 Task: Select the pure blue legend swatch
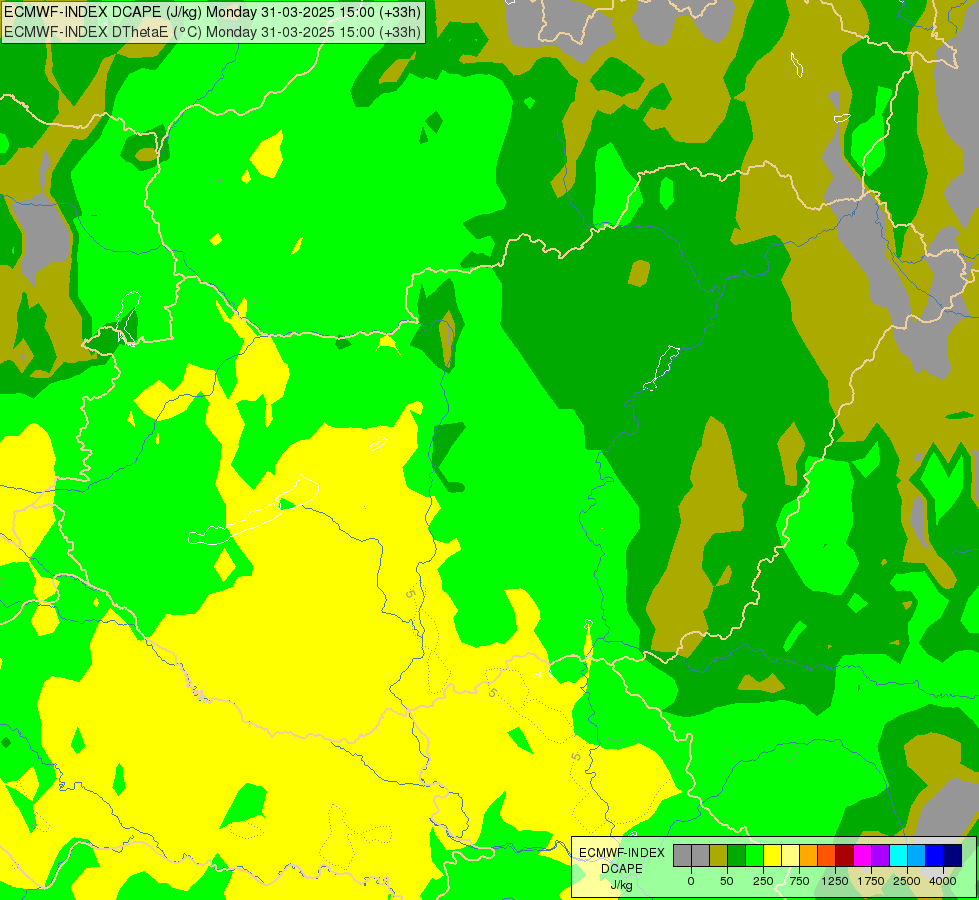click(x=934, y=855)
